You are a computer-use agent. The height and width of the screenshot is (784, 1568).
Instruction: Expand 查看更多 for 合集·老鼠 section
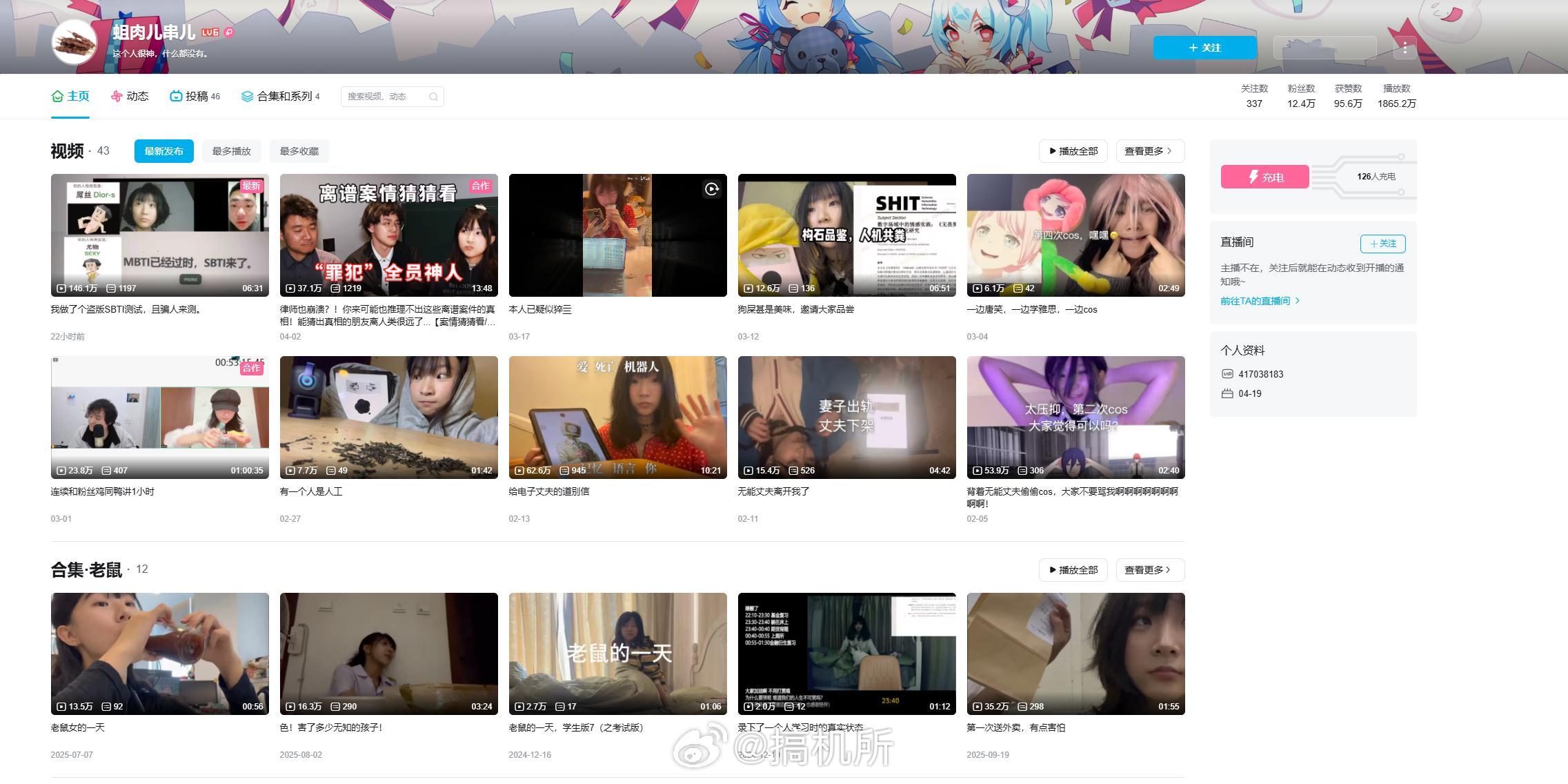(1149, 570)
